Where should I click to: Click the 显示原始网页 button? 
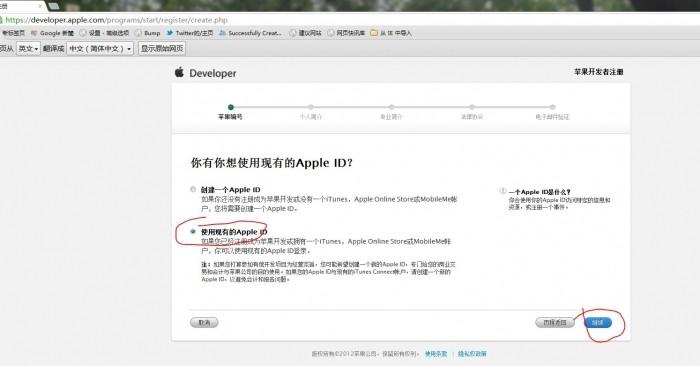coord(162,48)
